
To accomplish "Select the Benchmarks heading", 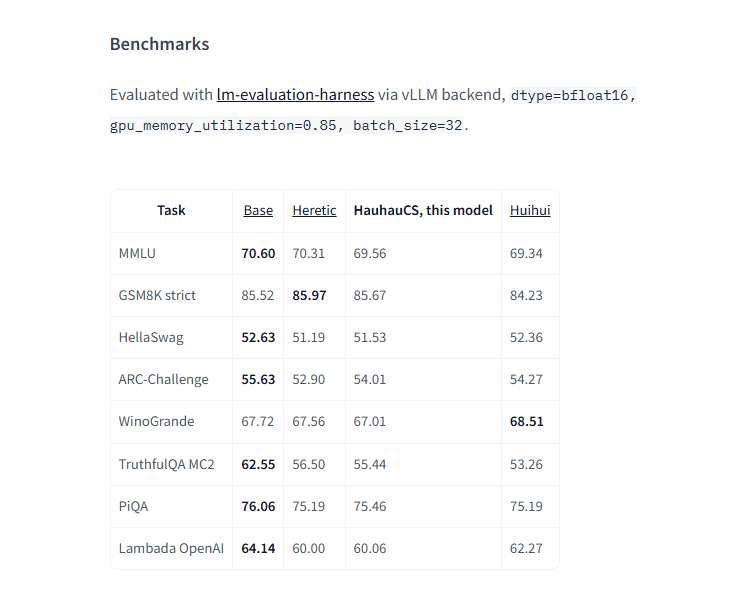I will [x=160, y=44].
